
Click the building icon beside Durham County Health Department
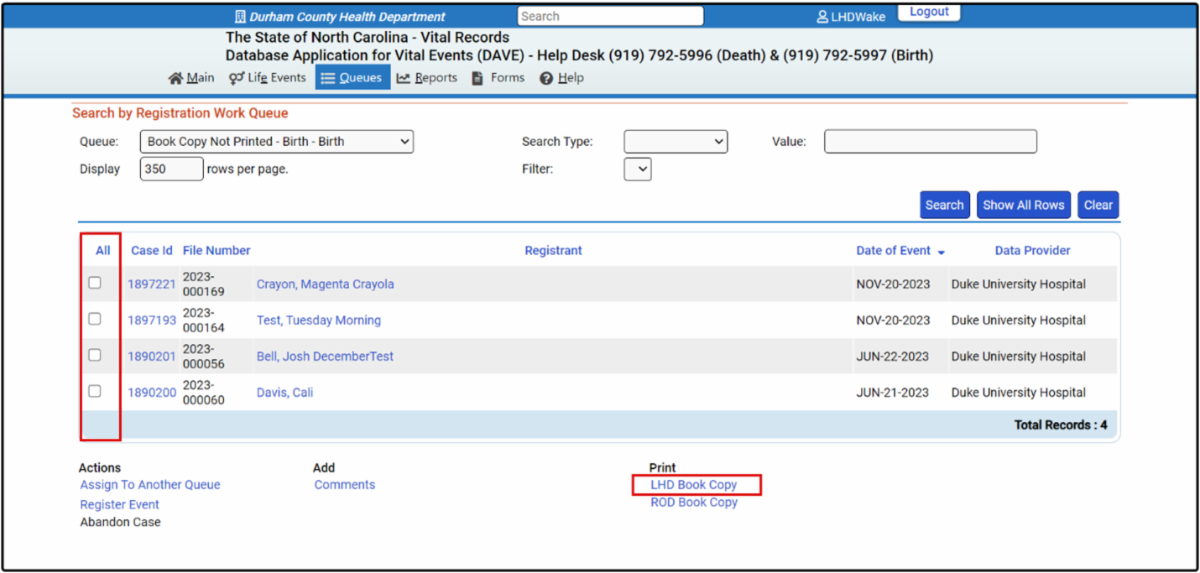(x=240, y=17)
